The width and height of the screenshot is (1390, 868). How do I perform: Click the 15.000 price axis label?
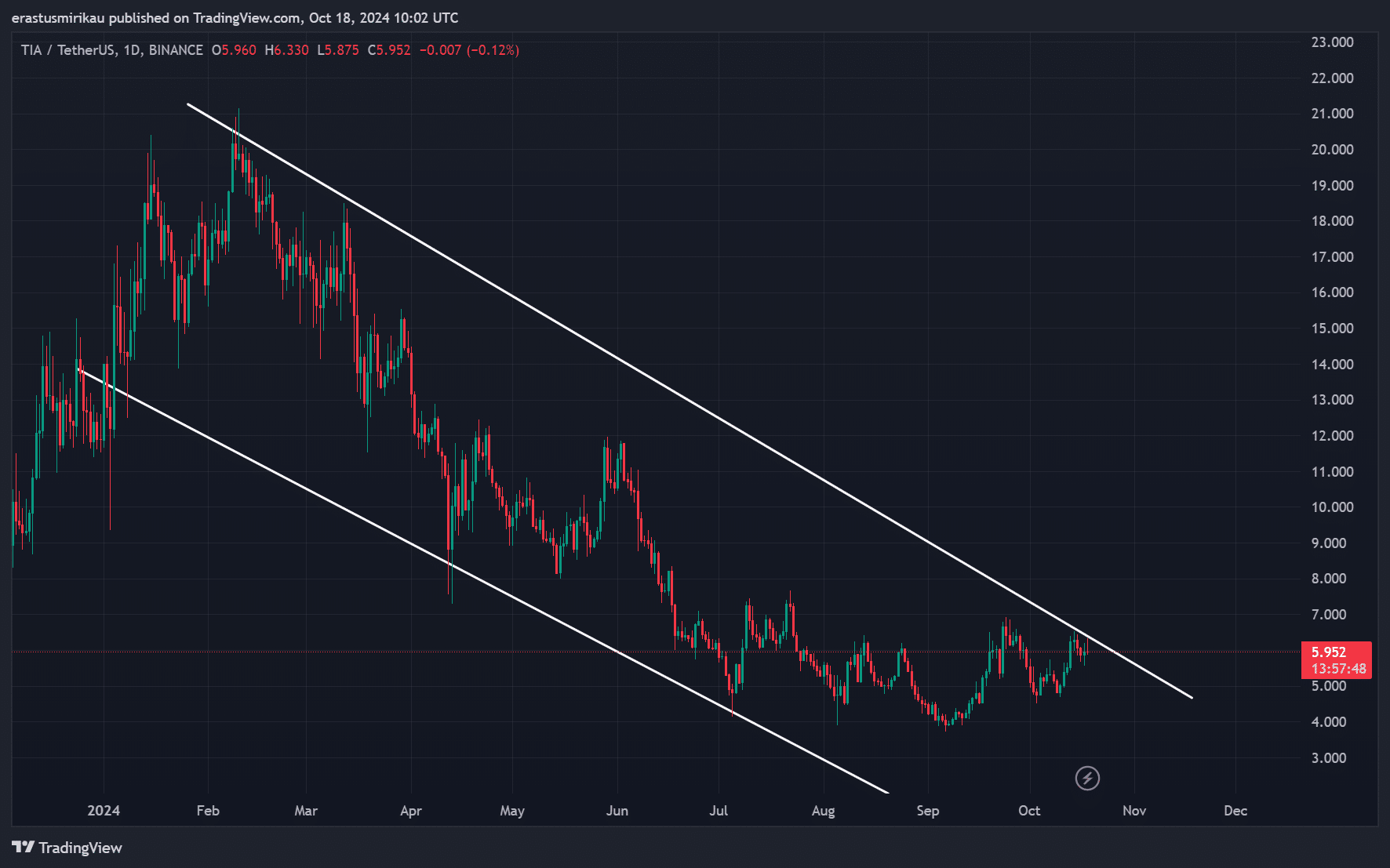[1332, 329]
